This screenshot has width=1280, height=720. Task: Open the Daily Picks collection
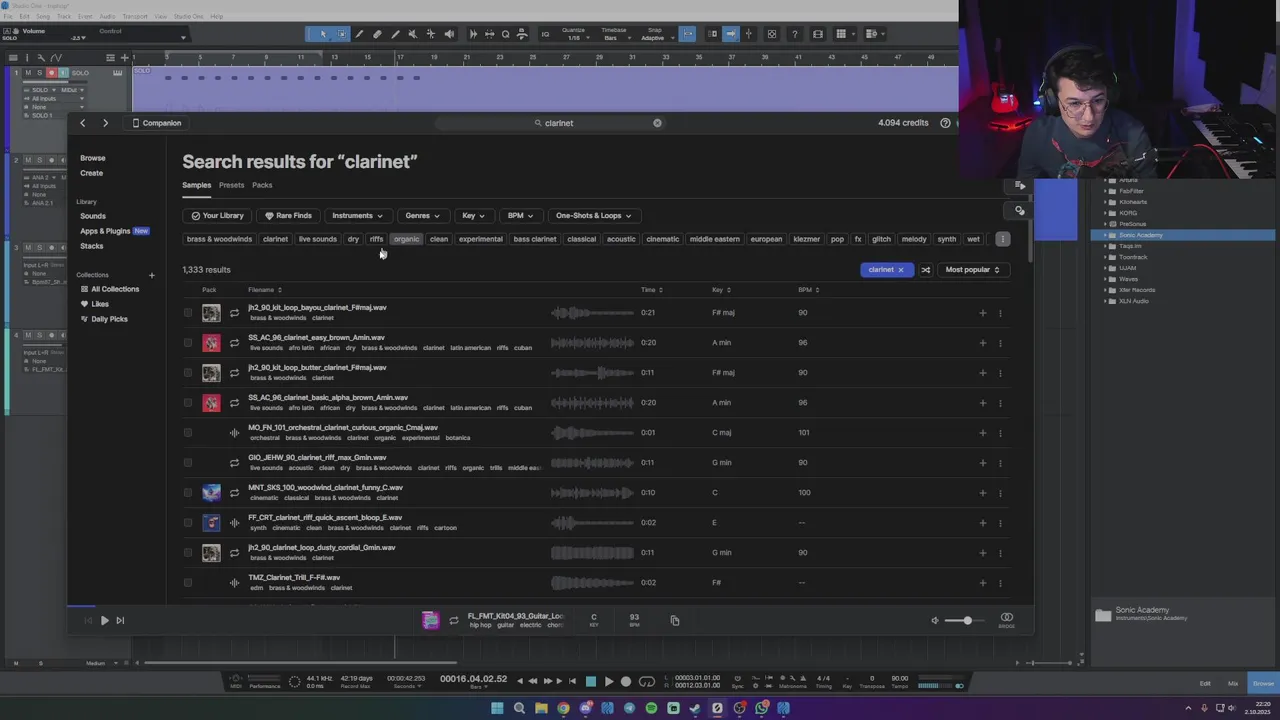coord(104,319)
